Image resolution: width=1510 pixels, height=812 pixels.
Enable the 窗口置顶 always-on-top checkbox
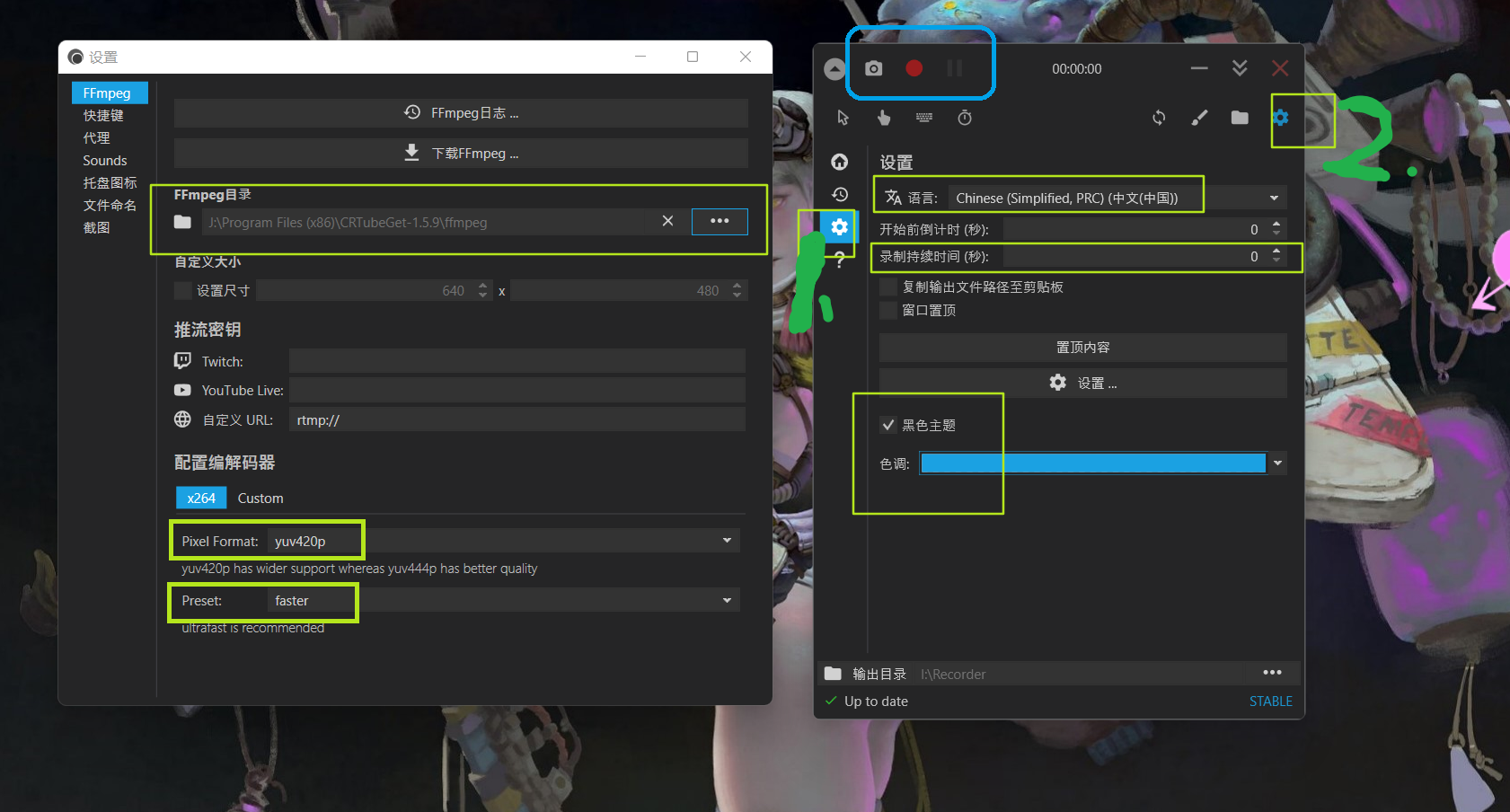click(x=888, y=310)
